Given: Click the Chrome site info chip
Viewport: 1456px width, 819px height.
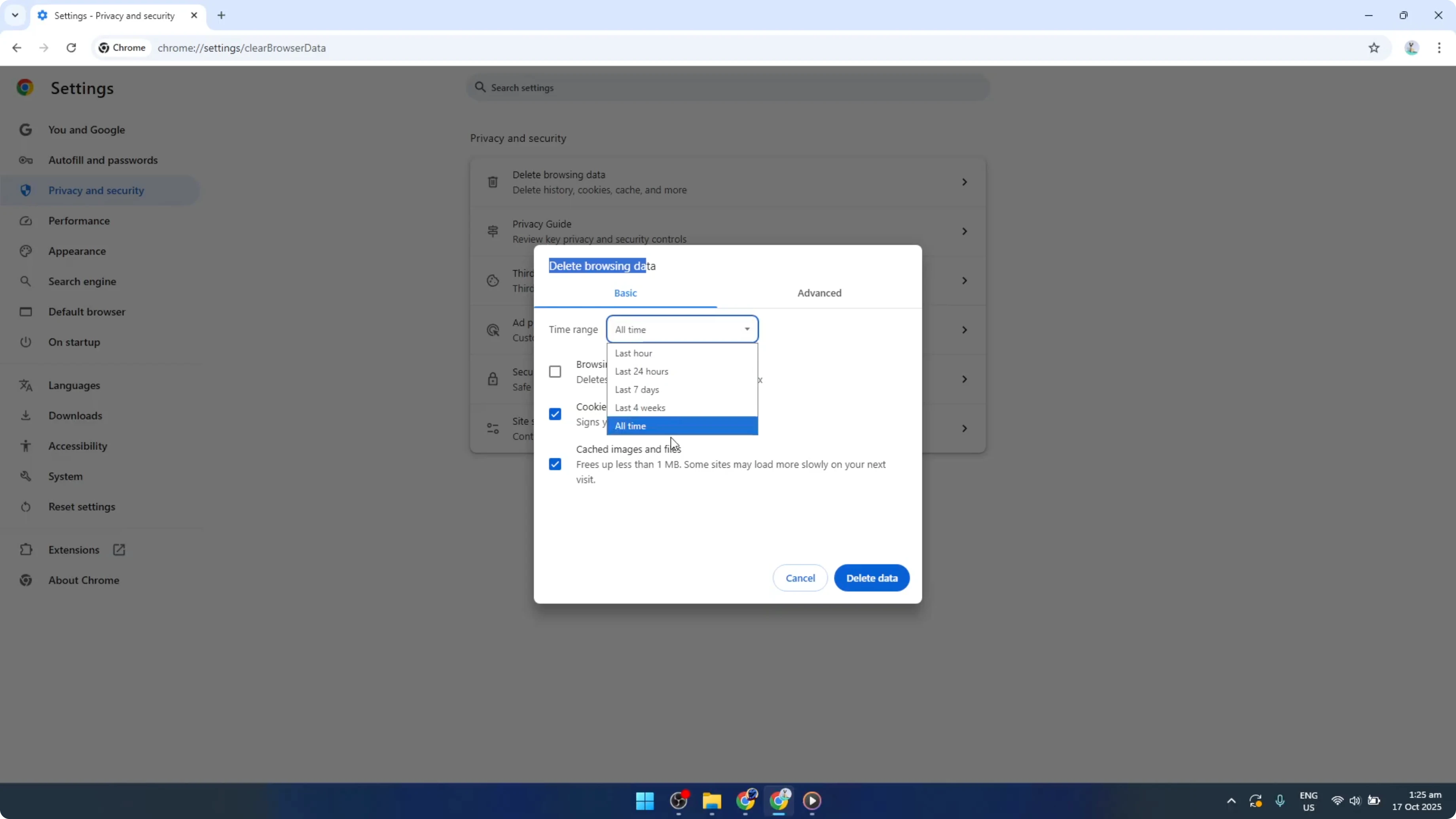Looking at the screenshot, I should [x=122, y=48].
